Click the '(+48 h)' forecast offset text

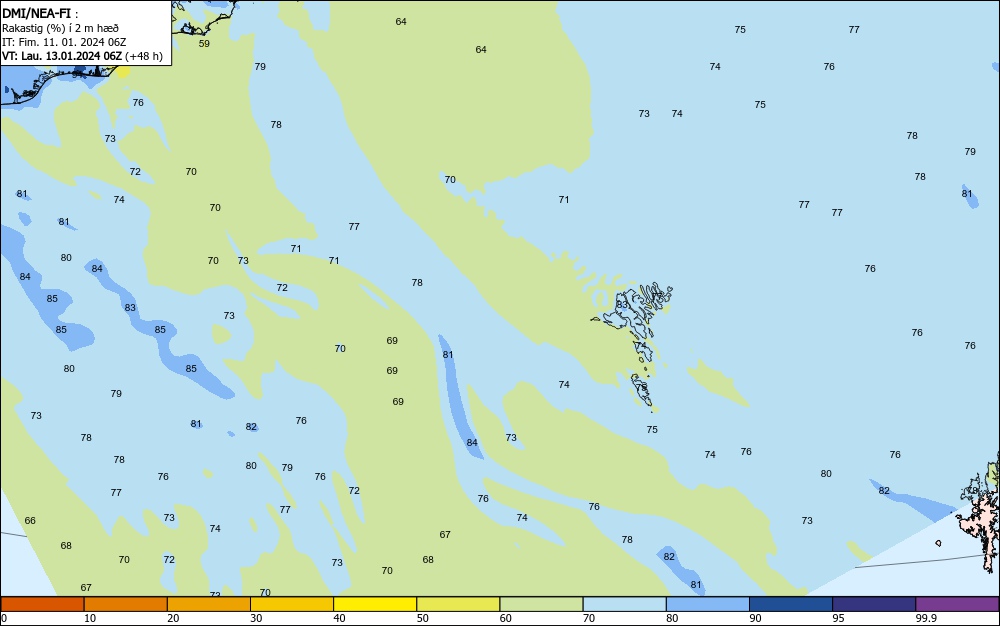pyautogui.click(x=143, y=56)
